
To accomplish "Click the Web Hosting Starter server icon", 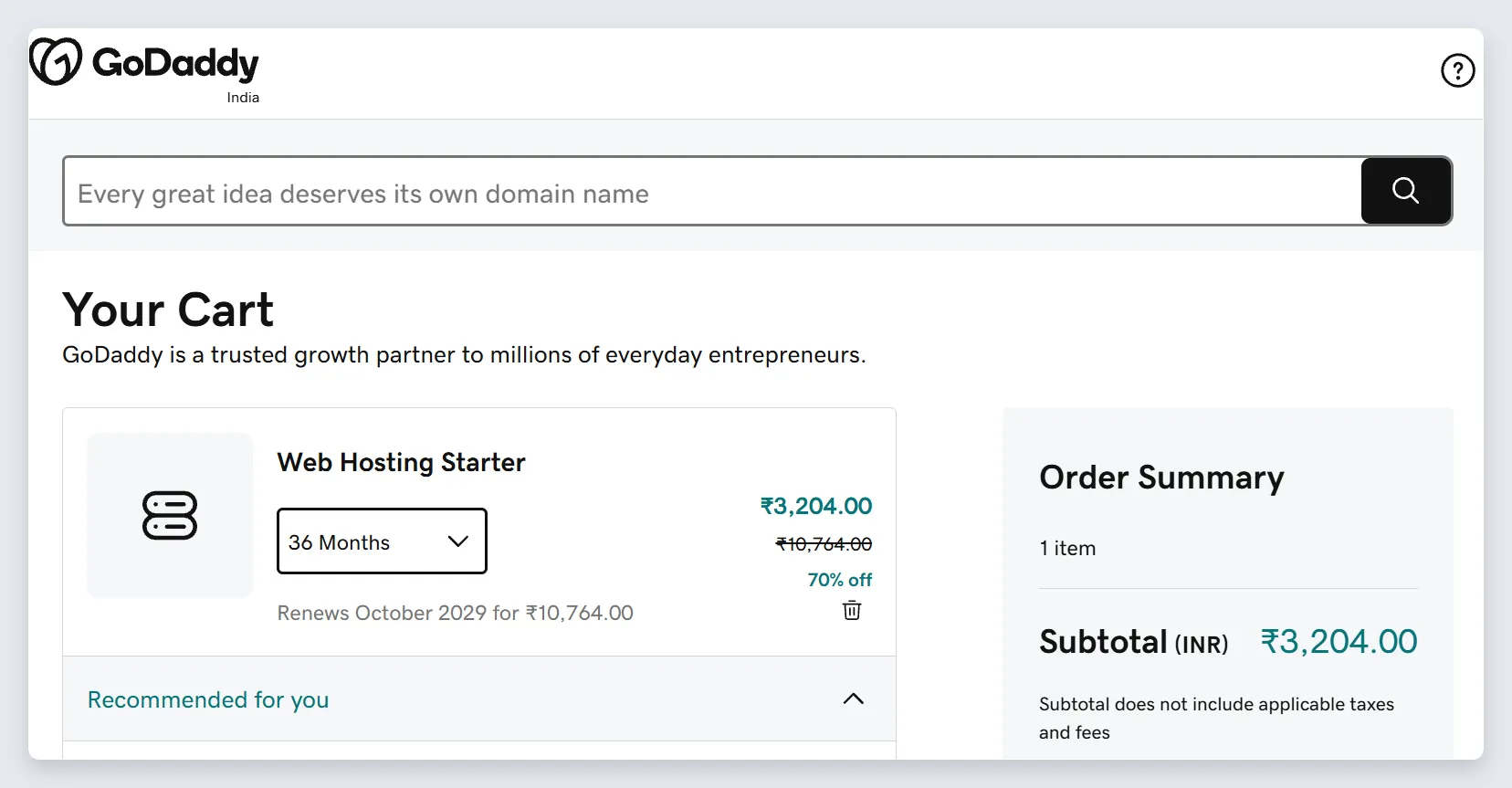I will 170,515.
